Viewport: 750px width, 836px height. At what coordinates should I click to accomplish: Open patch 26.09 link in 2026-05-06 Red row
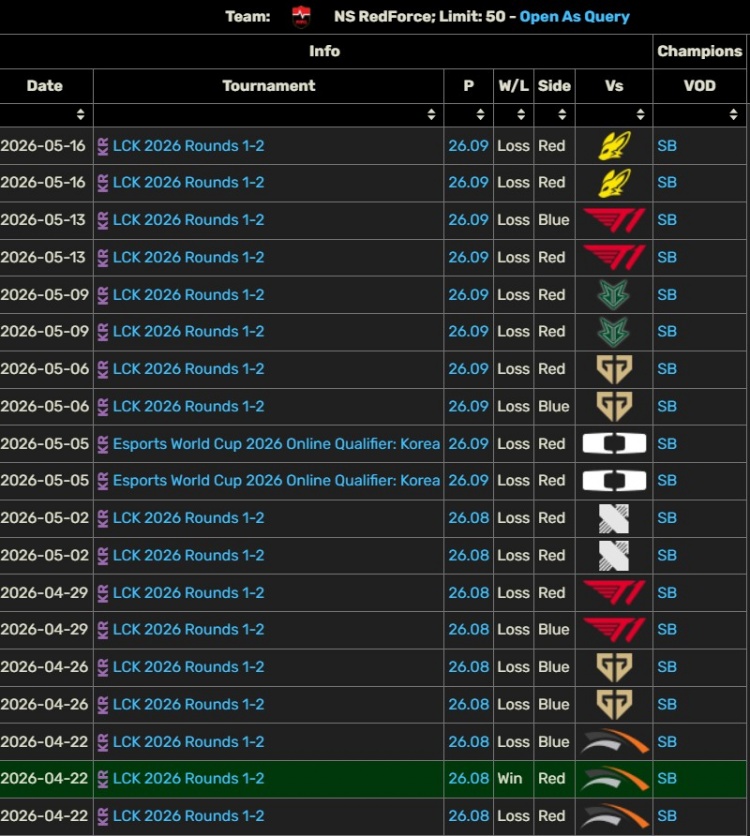pyautogui.click(x=468, y=369)
